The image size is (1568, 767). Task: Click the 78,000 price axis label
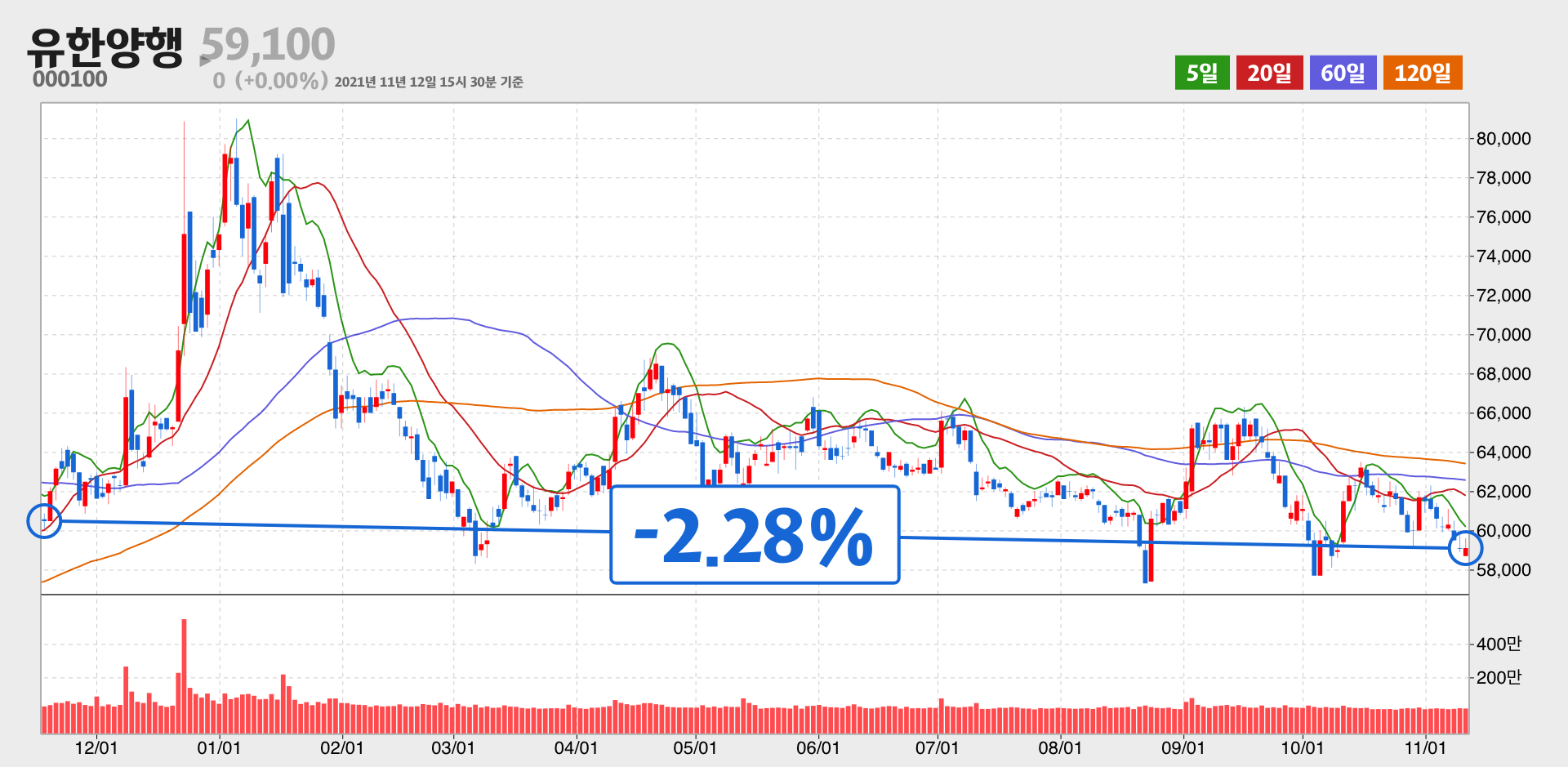(1503, 178)
